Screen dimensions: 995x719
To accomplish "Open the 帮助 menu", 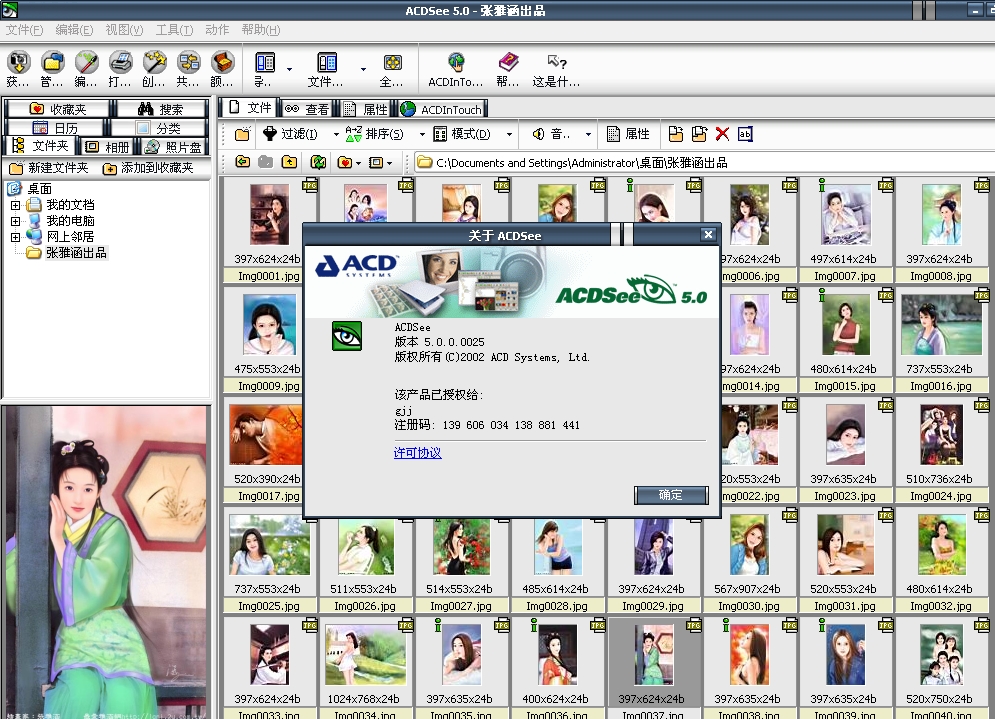I will [261, 30].
